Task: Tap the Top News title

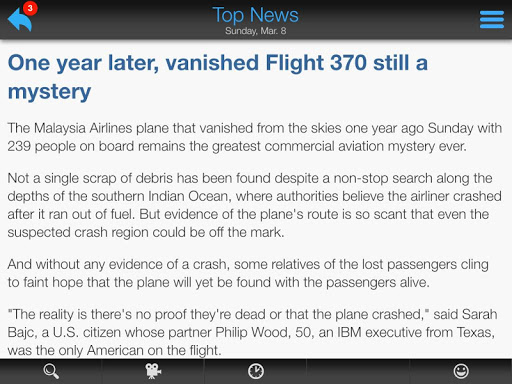Action: (256, 15)
